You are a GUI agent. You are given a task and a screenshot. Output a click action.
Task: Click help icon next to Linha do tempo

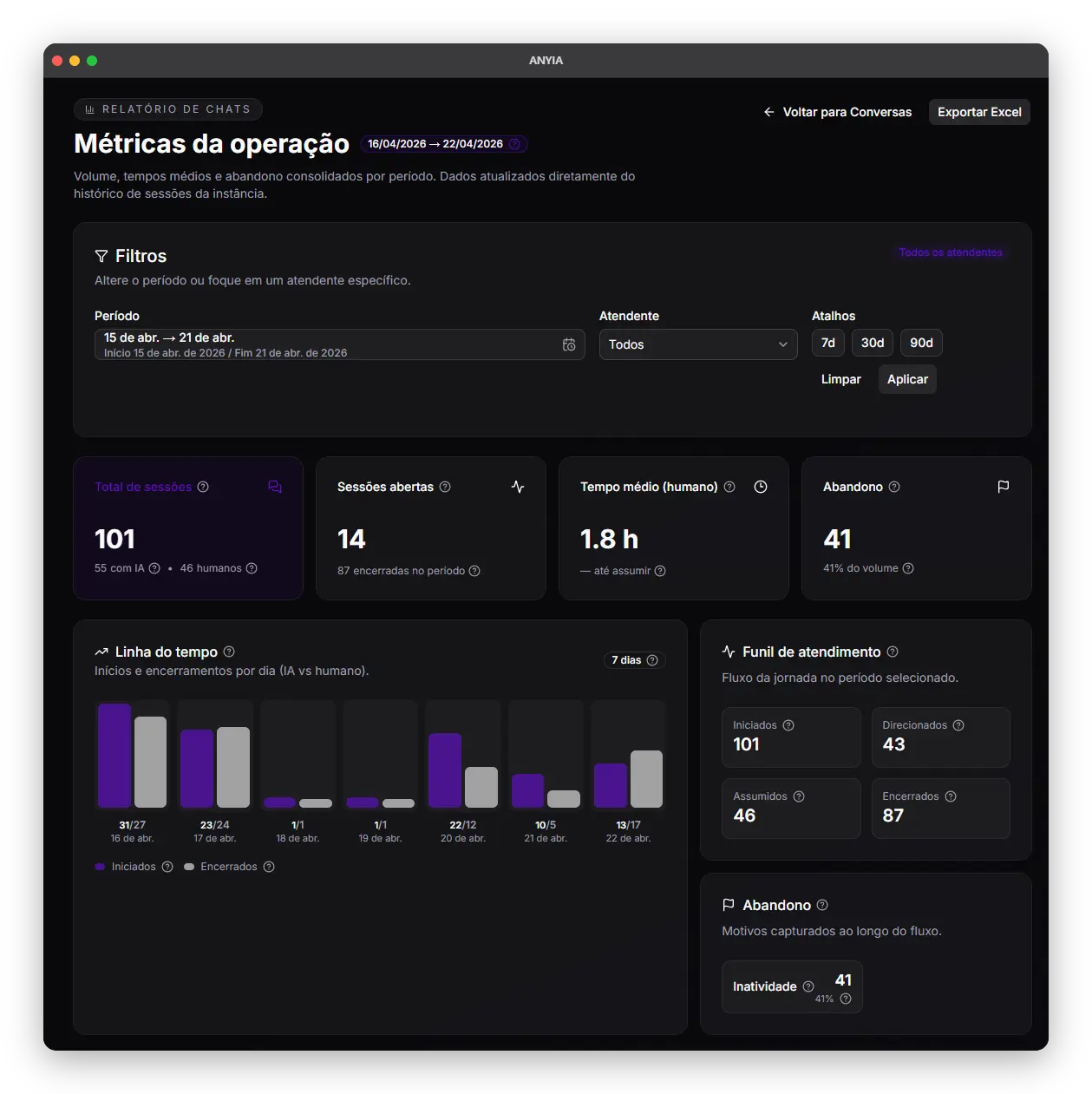(229, 652)
